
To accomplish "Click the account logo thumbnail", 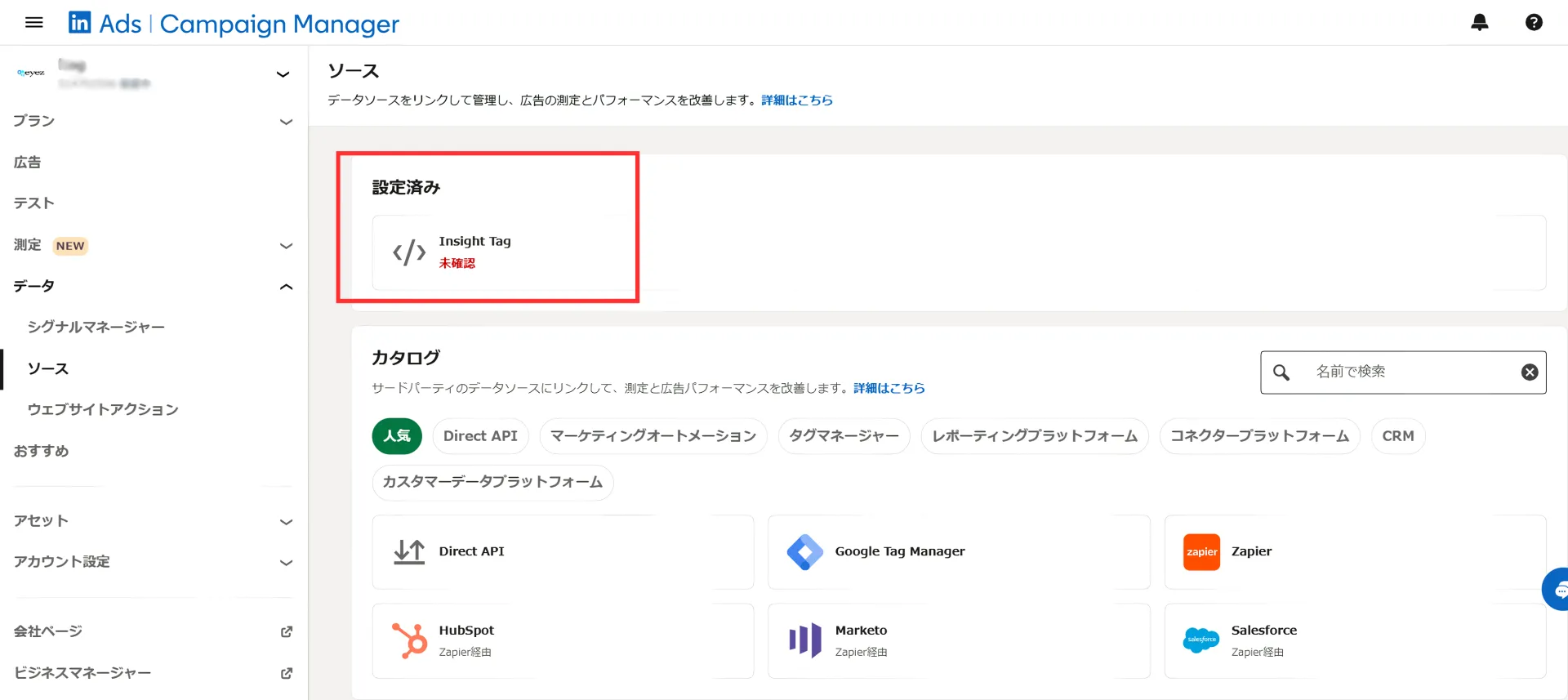I will 31,74.
